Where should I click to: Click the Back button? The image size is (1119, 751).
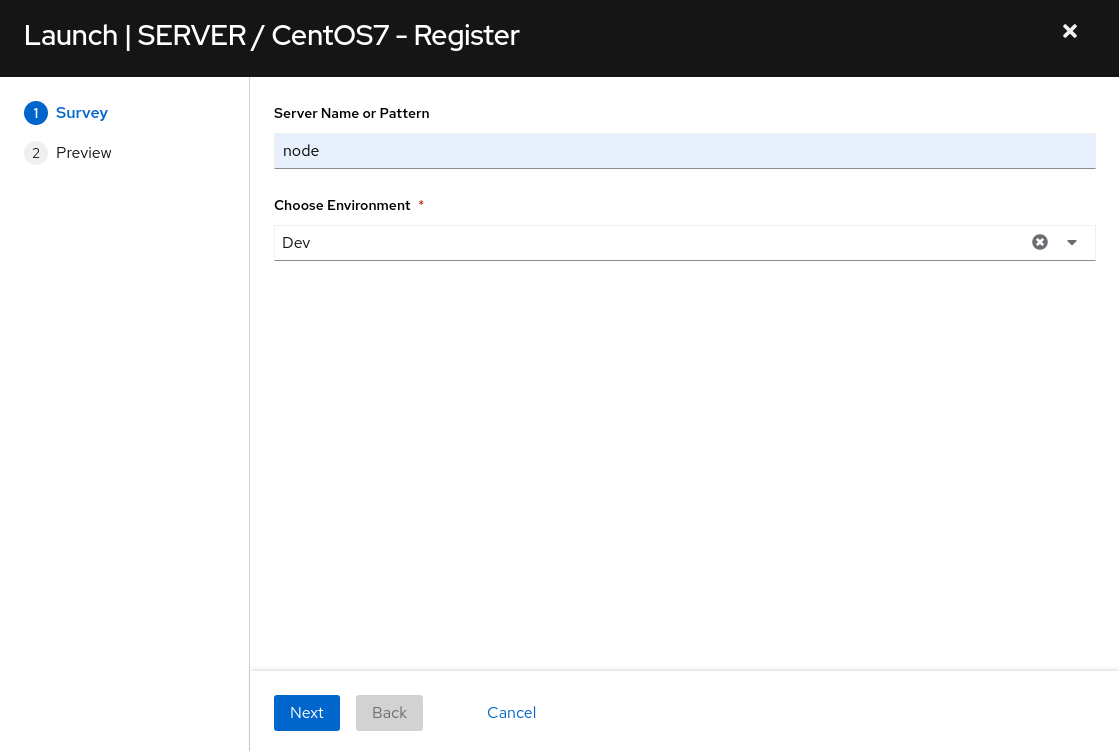[389, 712]
